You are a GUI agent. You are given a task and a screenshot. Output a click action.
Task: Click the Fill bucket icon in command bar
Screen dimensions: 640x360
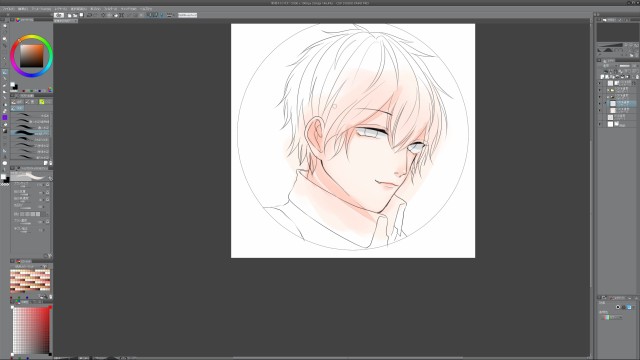coord(116,15)
